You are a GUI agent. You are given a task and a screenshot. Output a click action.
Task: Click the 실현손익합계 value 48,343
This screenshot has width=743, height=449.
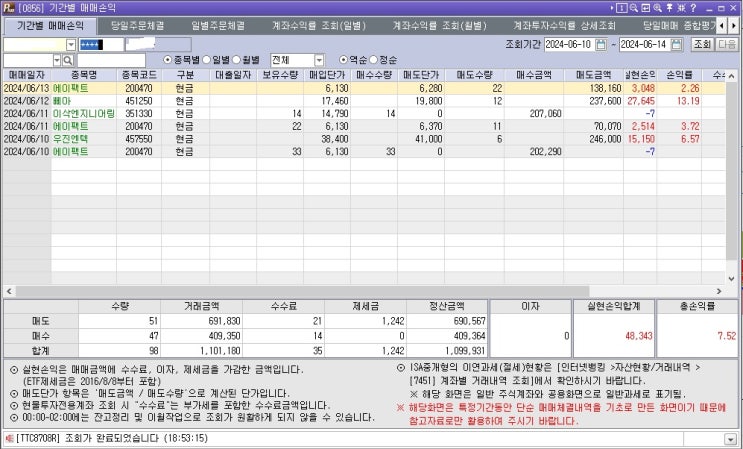[x=639, y=336]
